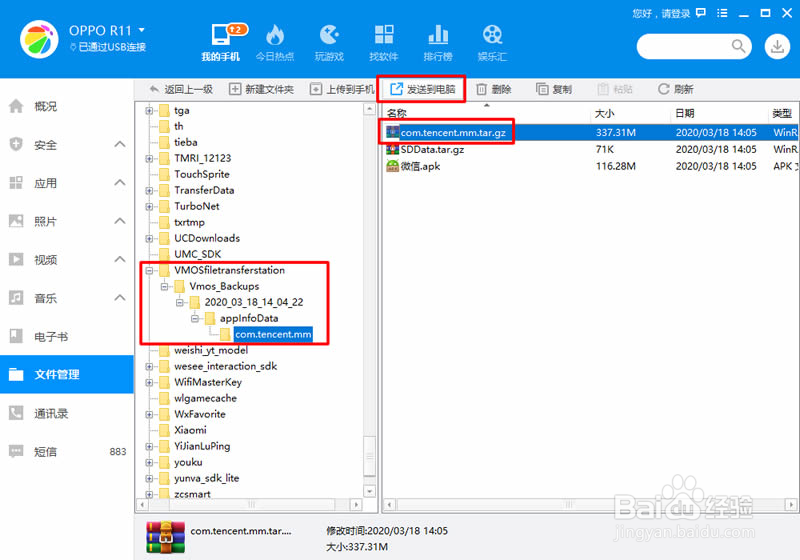This screenshot has height=560, width=800.
Task: Select file SDData.tar.gz
Action: coord(432,149)
